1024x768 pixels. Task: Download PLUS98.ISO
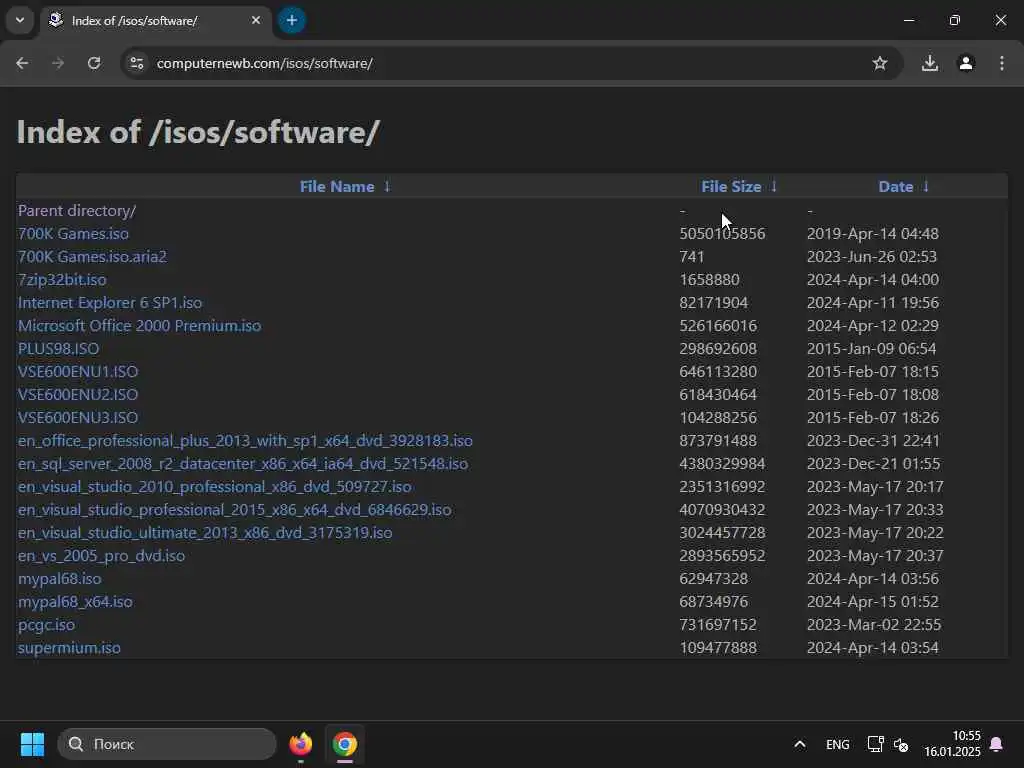point(58,349)
